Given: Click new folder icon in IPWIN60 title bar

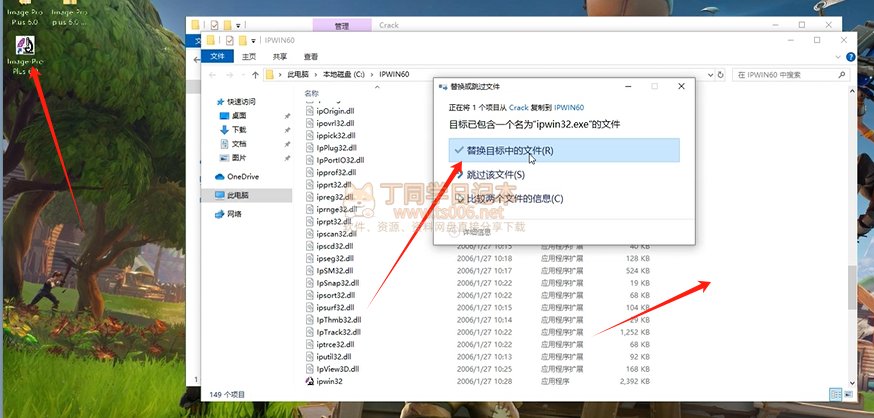Looking at the screenshot, I should 242,40.
